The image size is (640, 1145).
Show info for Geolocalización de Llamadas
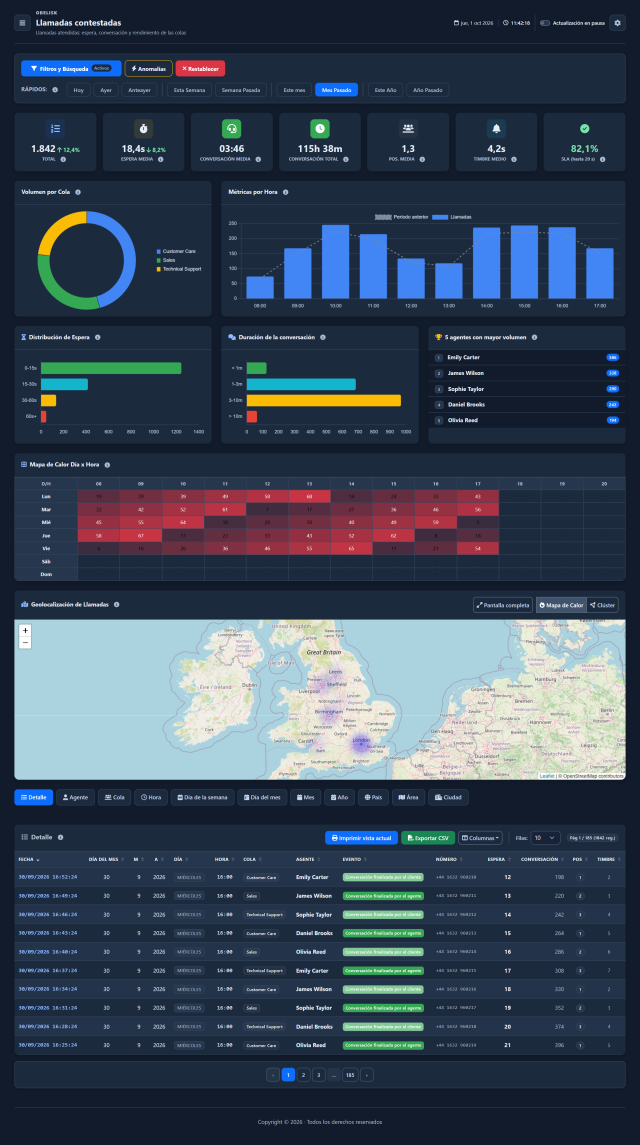(x=115, y=605)
